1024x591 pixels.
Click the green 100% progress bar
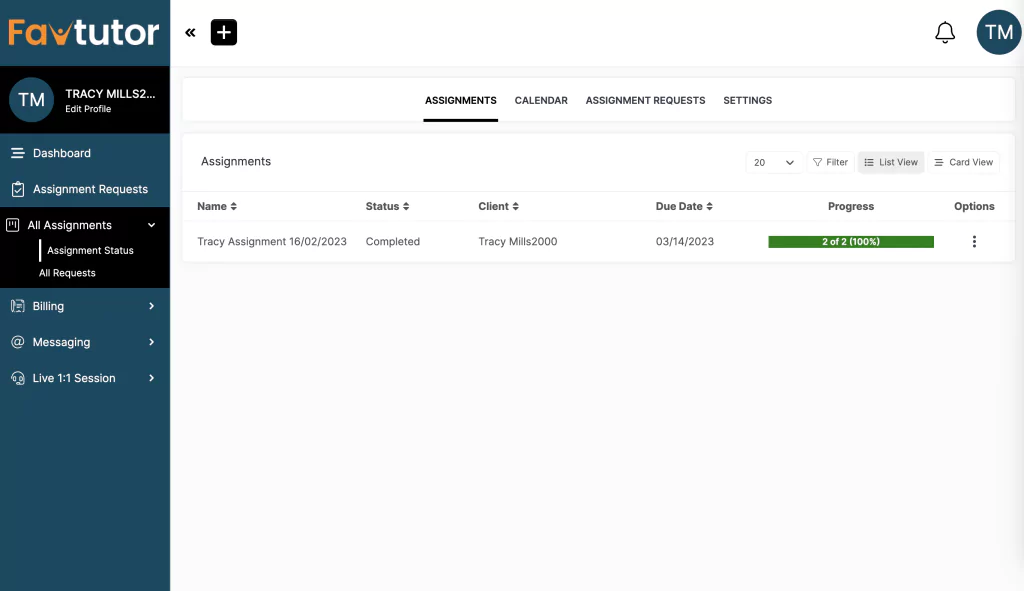pos(850,242)
